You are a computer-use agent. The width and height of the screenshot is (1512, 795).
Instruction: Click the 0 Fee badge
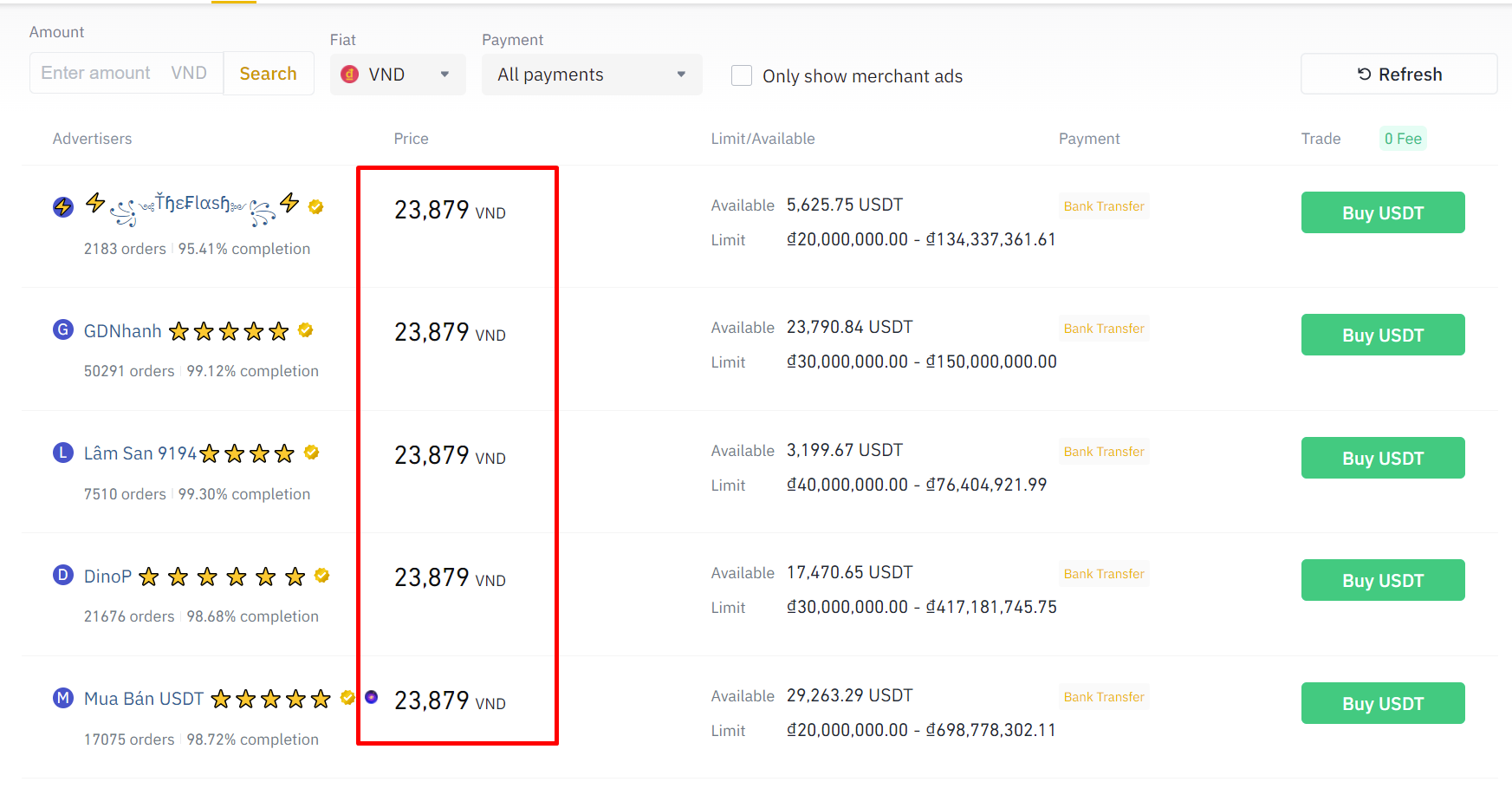1402,139
